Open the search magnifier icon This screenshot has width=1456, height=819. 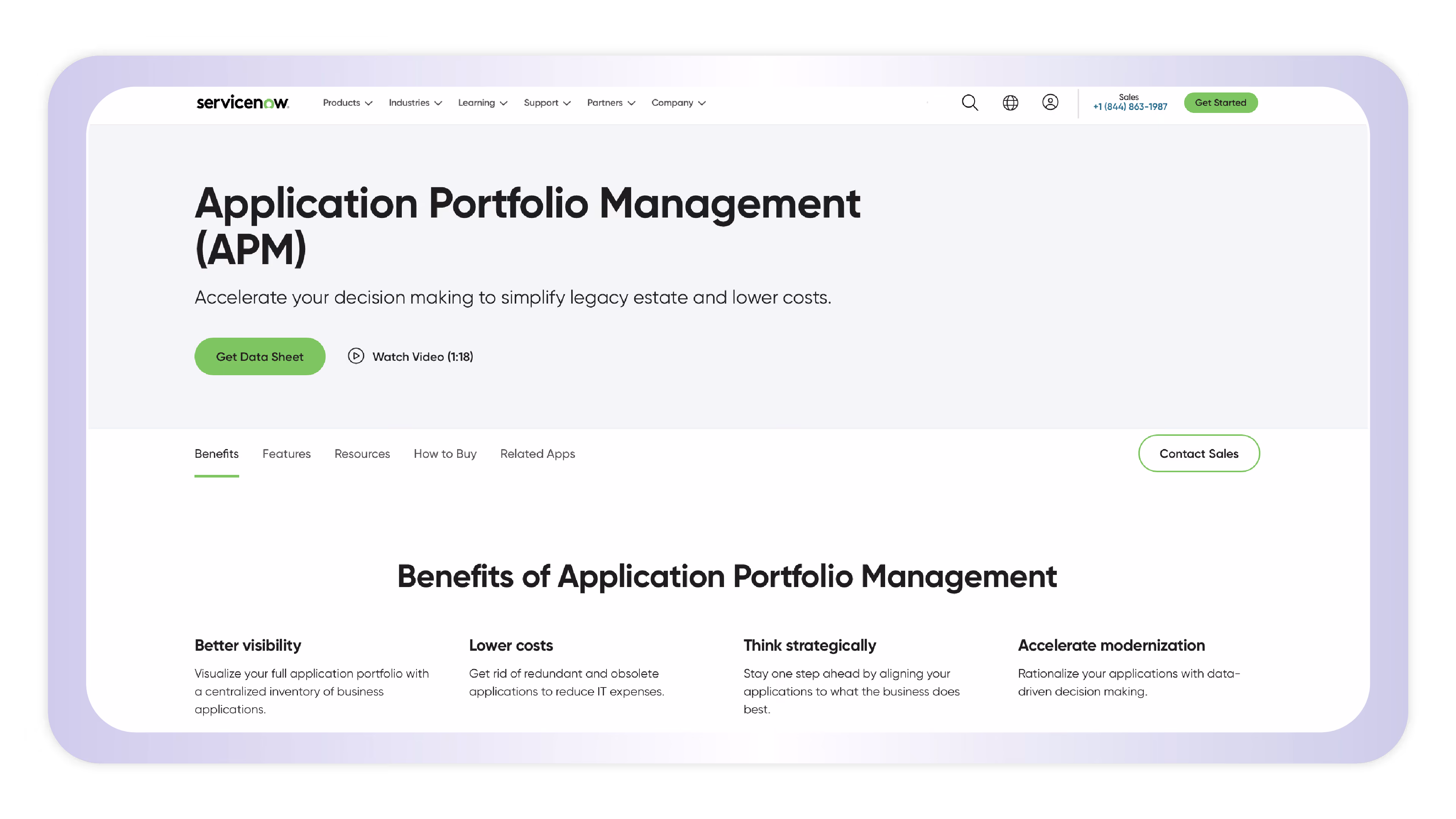pyautogui.click(x=970, y=102)
